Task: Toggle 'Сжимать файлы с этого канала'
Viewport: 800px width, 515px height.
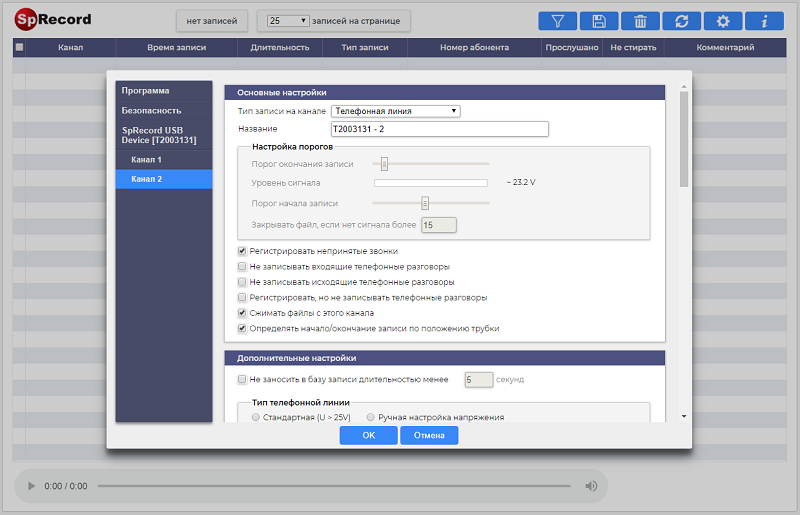Action: [242, 313]
